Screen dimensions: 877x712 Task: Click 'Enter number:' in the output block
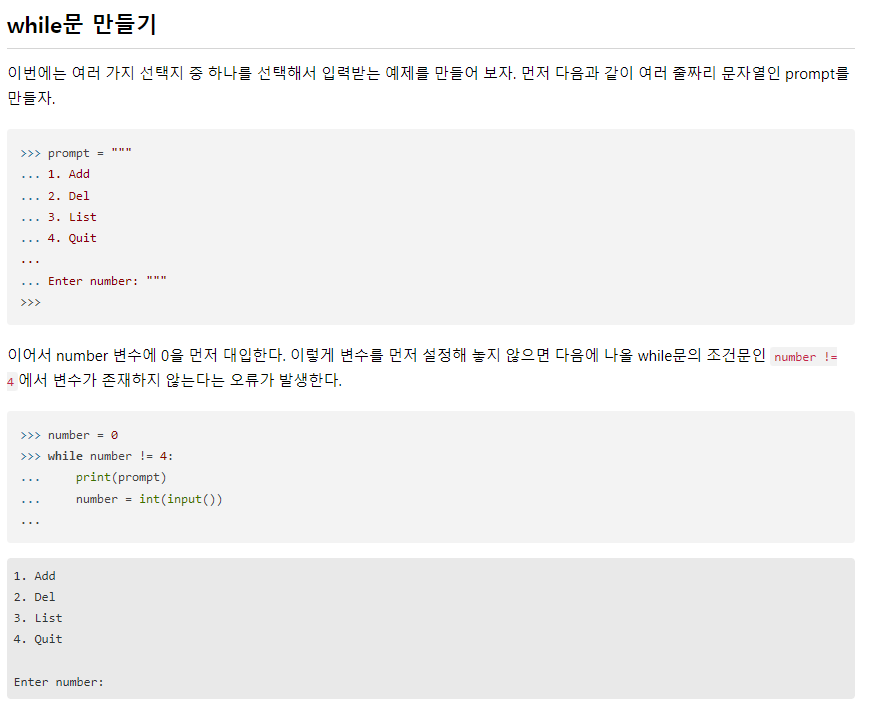(59, 682)
